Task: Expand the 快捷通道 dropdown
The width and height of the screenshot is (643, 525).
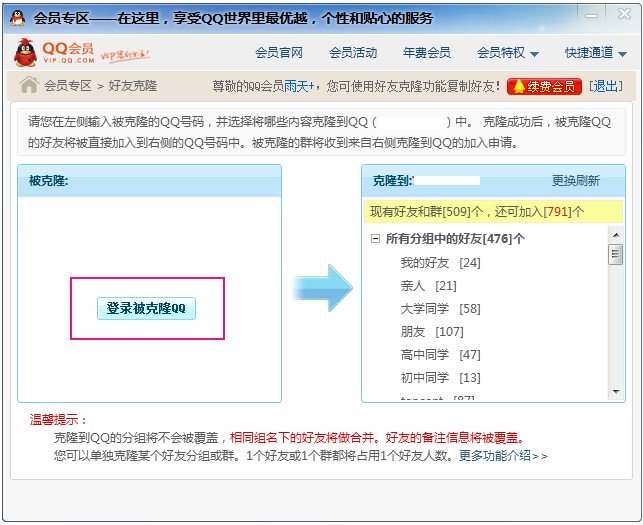Action: [x=596, y=53]
